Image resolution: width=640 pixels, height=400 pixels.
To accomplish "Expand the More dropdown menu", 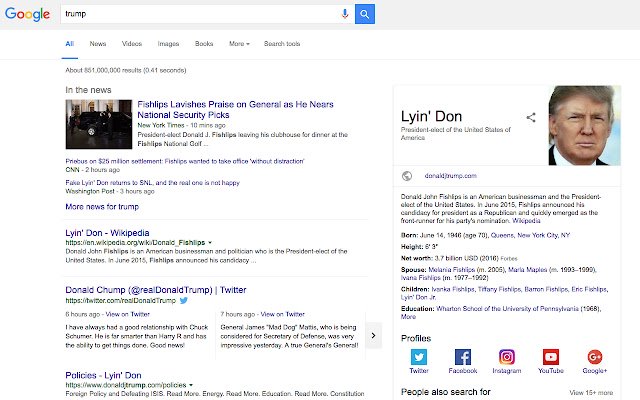I will (x=239, y=44).
